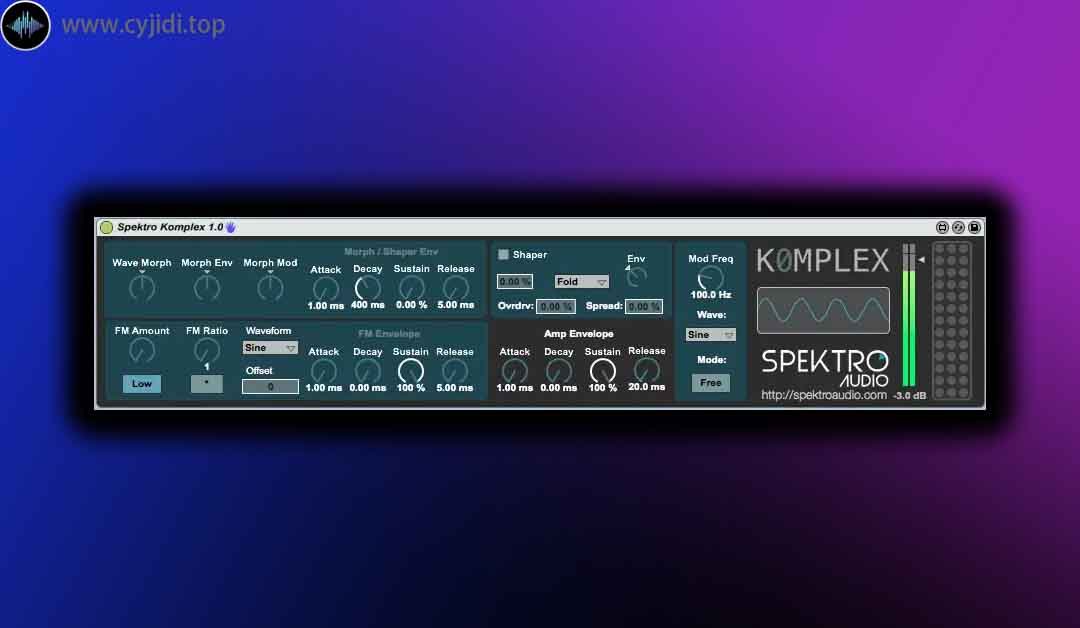This screenshot has height=628, width=1080.
Task: Click the K0MPLEX logo text
Action: click(823, 261)
